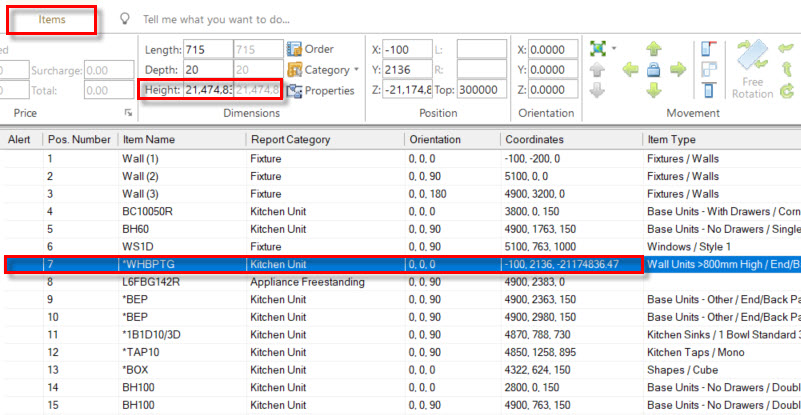Click the Position L field

pyautogui.click(x=481, y=50)
